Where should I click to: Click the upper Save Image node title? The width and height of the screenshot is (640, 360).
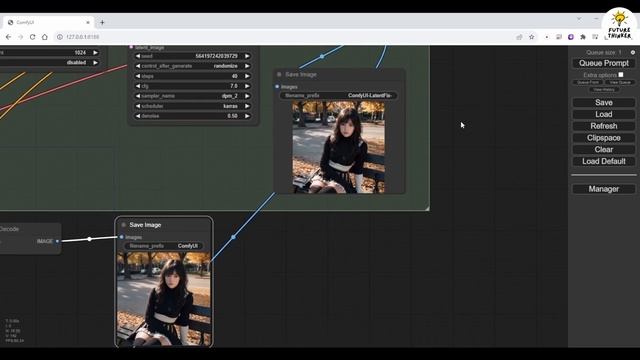tap(301, 74)
